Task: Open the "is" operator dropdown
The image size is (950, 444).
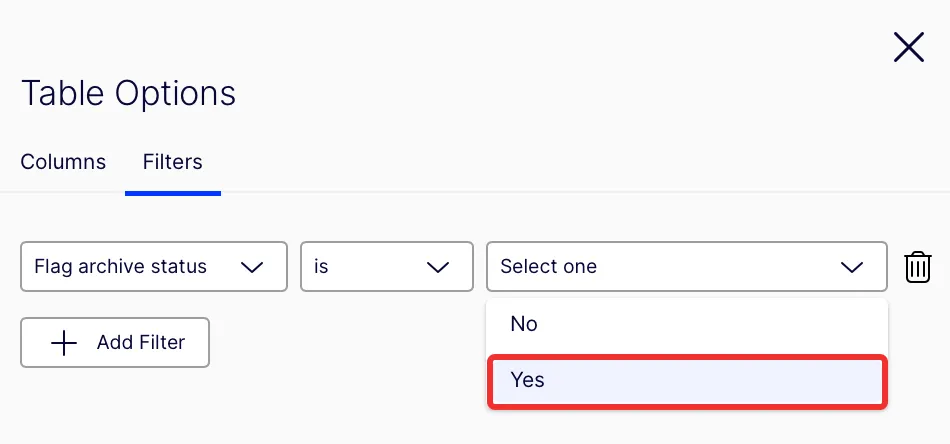Action: pyautogui.click(x=387, y=267)
